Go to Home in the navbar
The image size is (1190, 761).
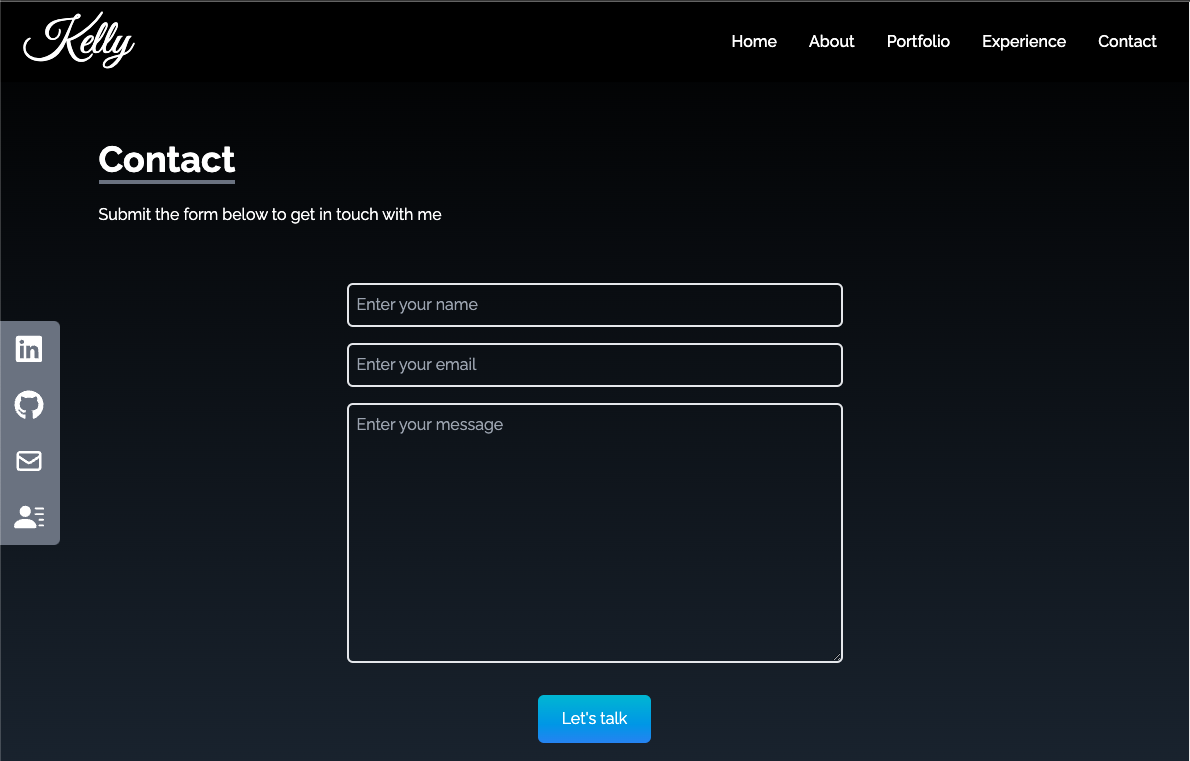754,42
